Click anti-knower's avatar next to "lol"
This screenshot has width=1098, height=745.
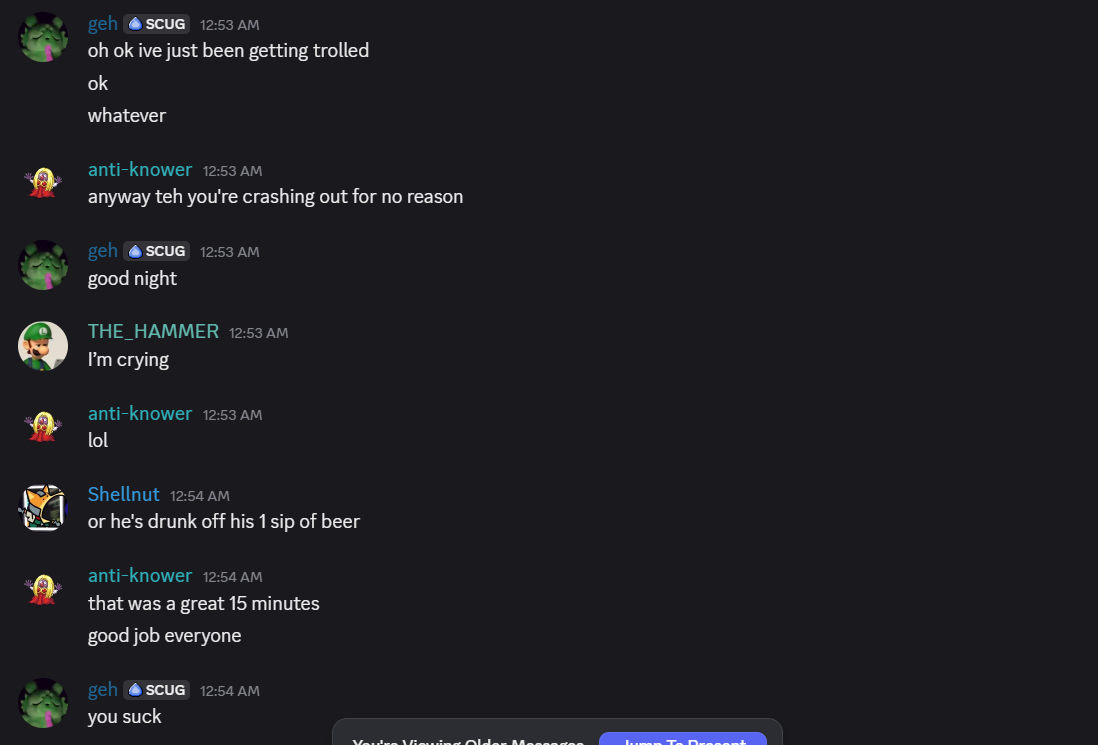click(x=43, y=427)
